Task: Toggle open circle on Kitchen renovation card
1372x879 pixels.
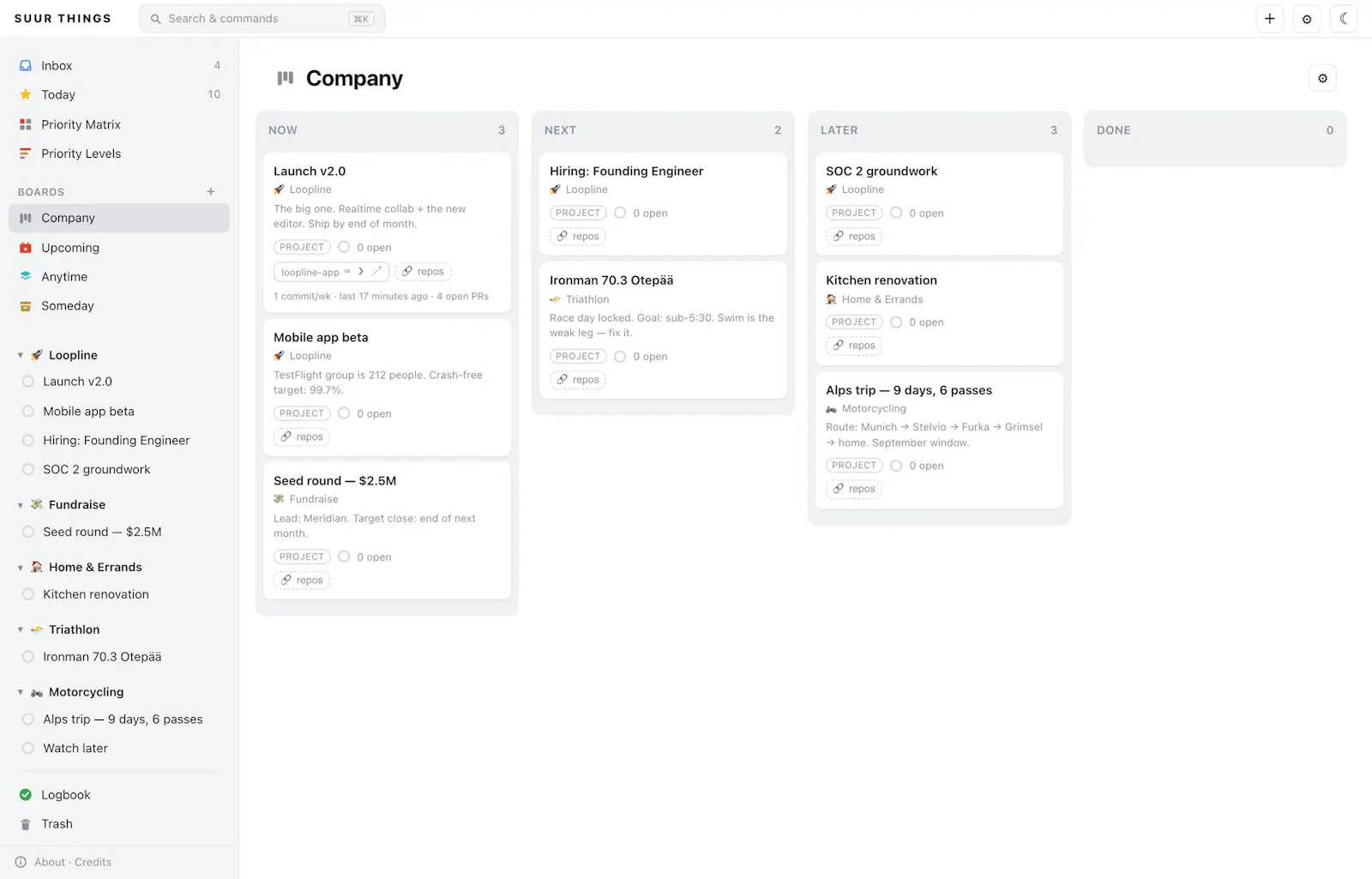Action: point(896,322)
